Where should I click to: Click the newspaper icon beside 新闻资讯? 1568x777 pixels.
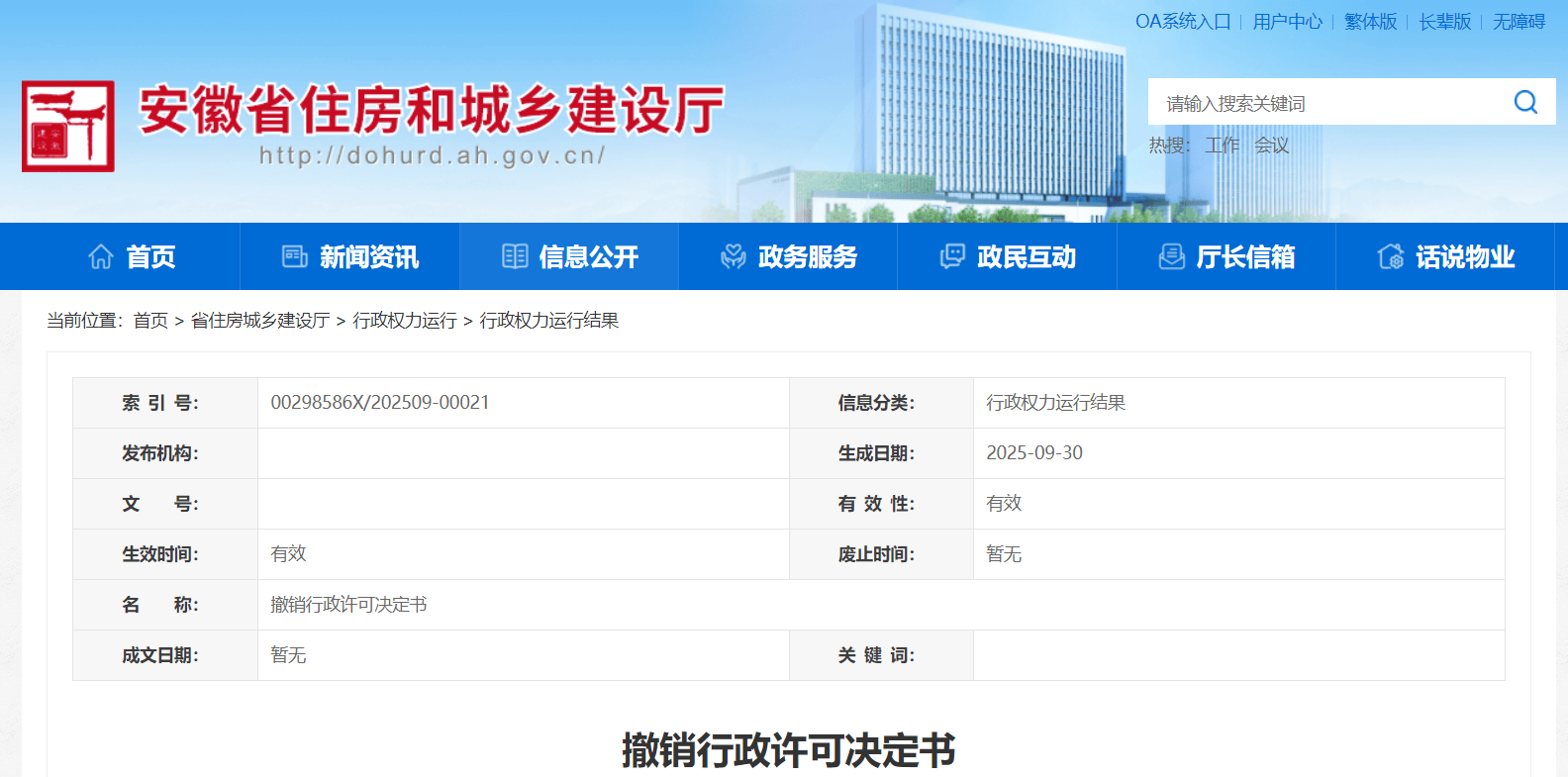[295, 257]
